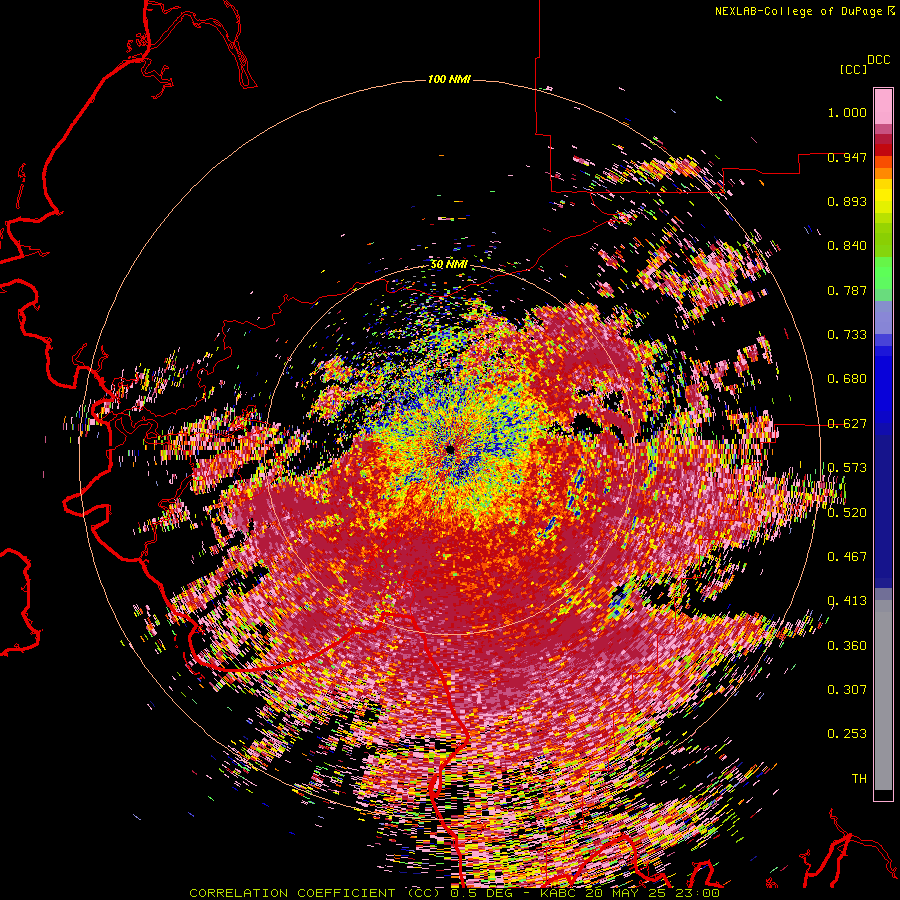Click the Correlation Coefficient KABC caption text
The width and height of the screenshot is (900, 900).
pos(454,893)
